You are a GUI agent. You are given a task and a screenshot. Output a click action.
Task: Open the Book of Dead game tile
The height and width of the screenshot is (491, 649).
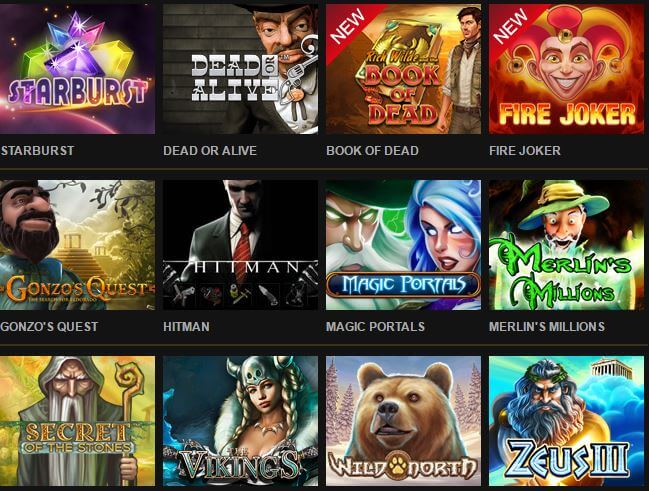[404, 69]
